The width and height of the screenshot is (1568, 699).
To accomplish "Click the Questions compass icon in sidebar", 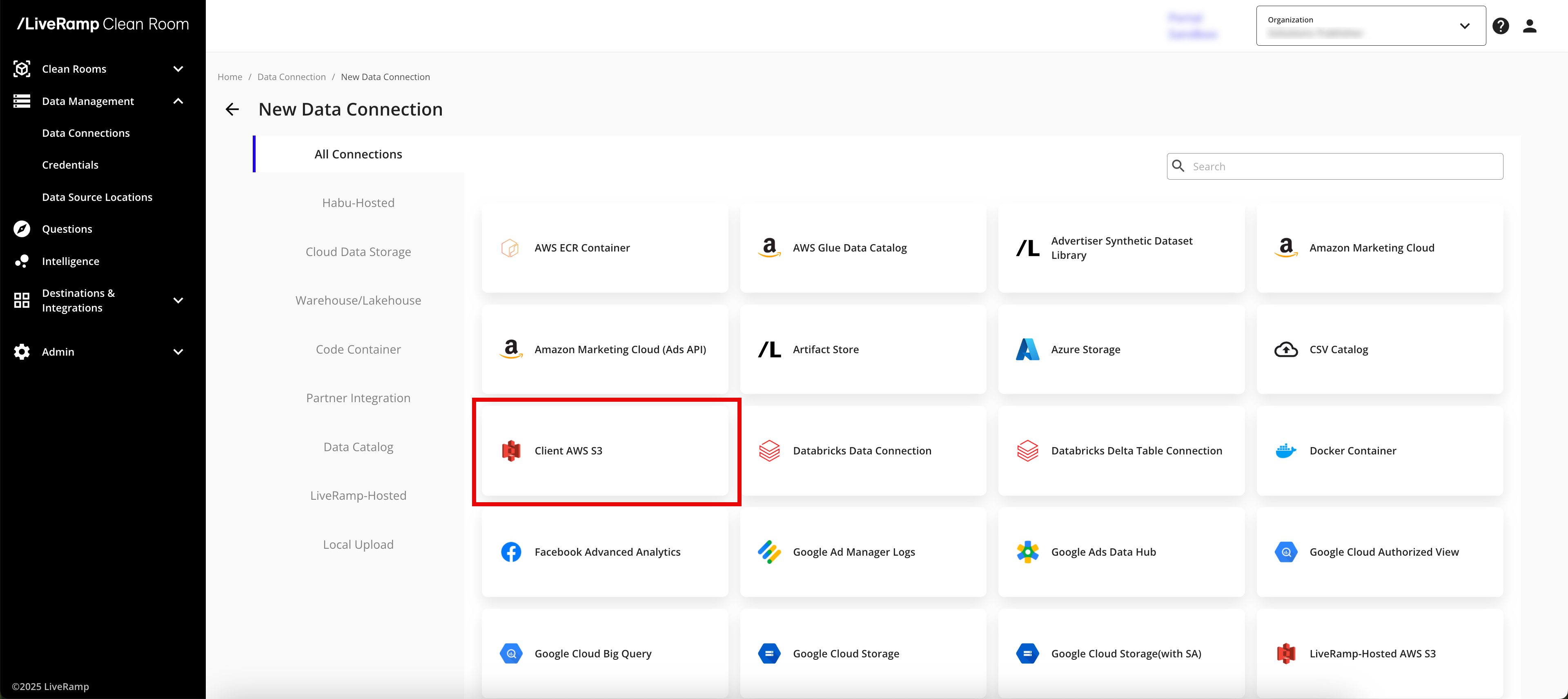I will (22, 229).
